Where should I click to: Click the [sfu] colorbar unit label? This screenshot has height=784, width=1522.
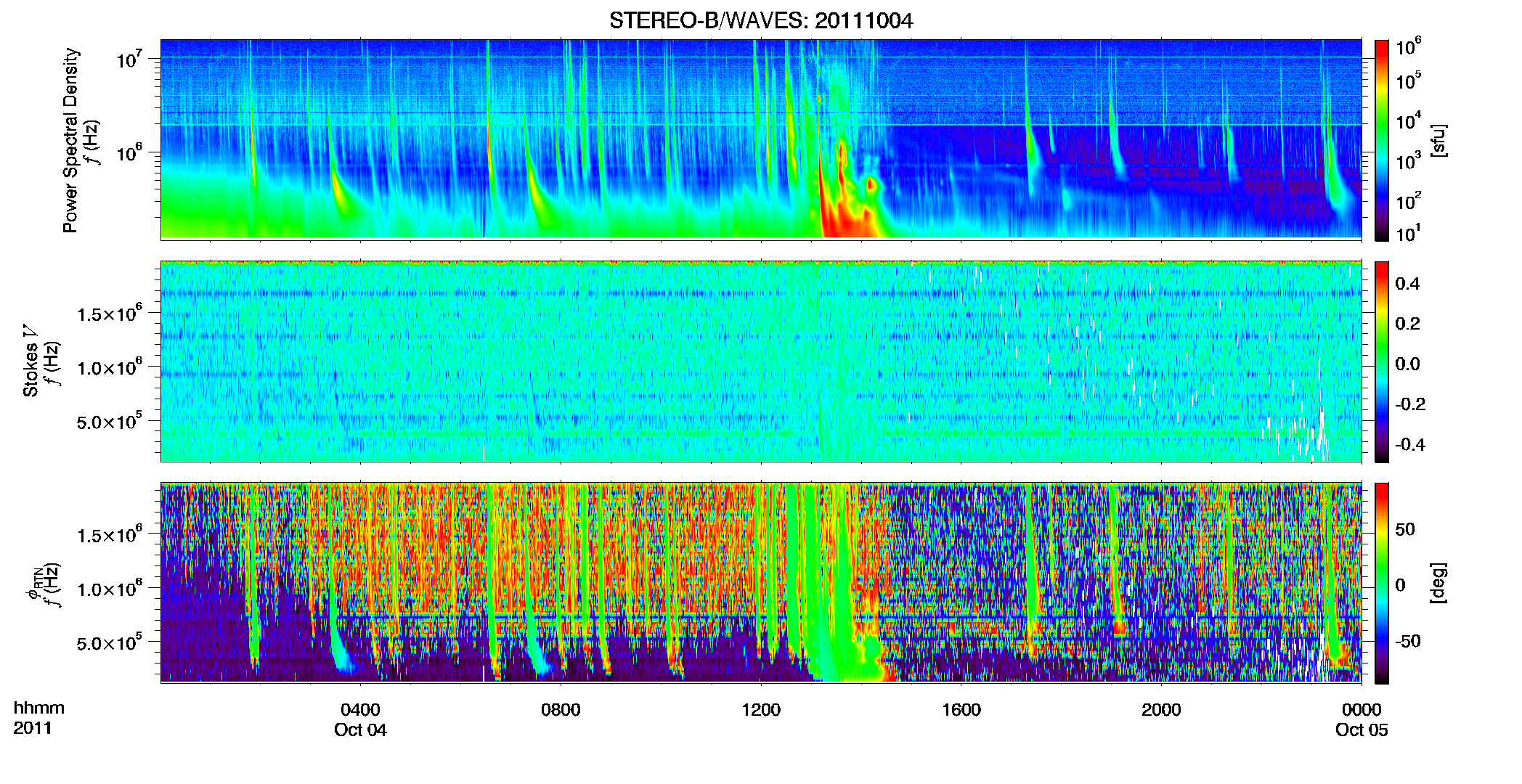tap(1438, 140)
